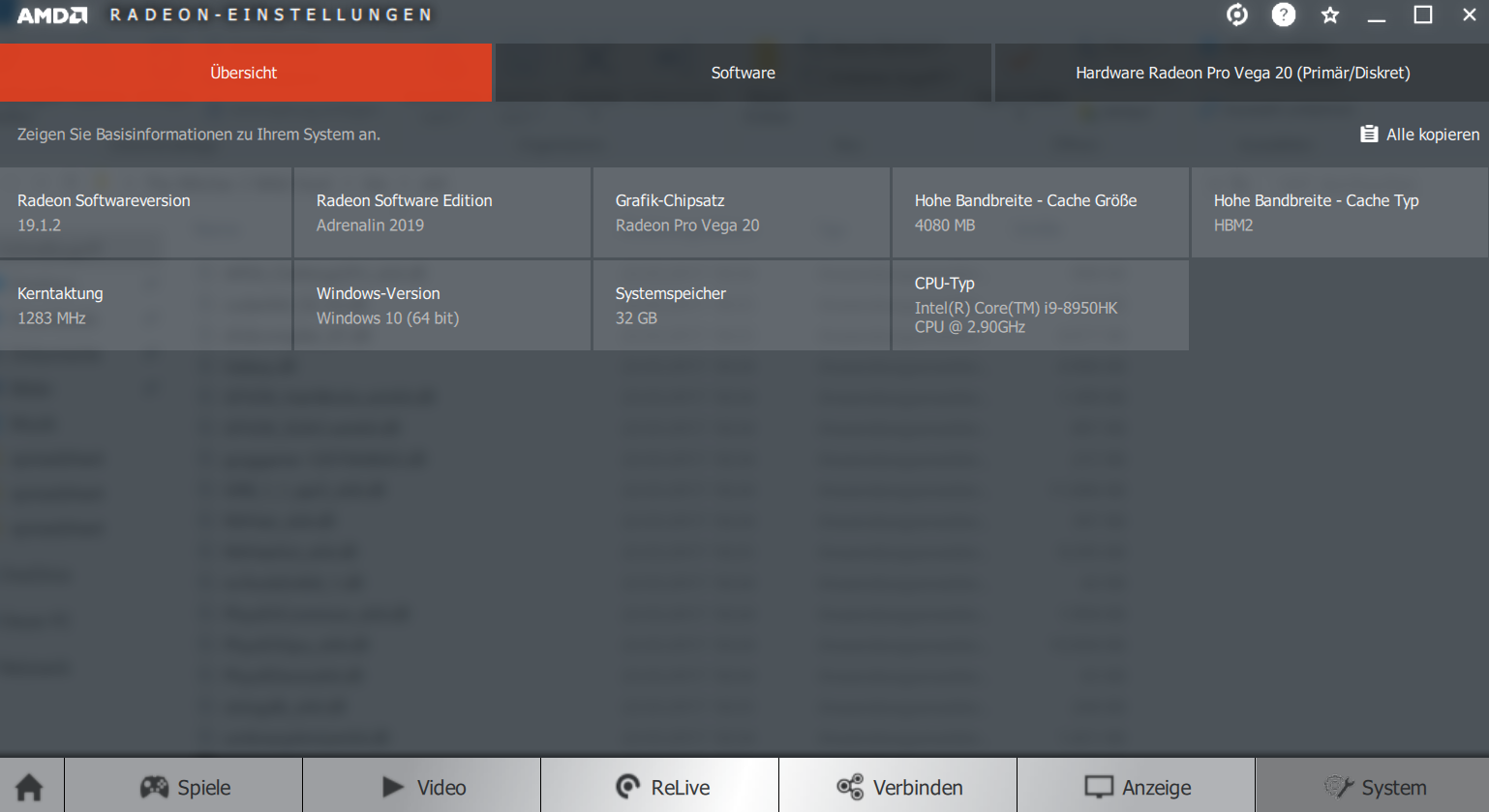This screenshot has height=812, width=1489.
Task: Open the ReLive section
Action: (x=660, y=787)
